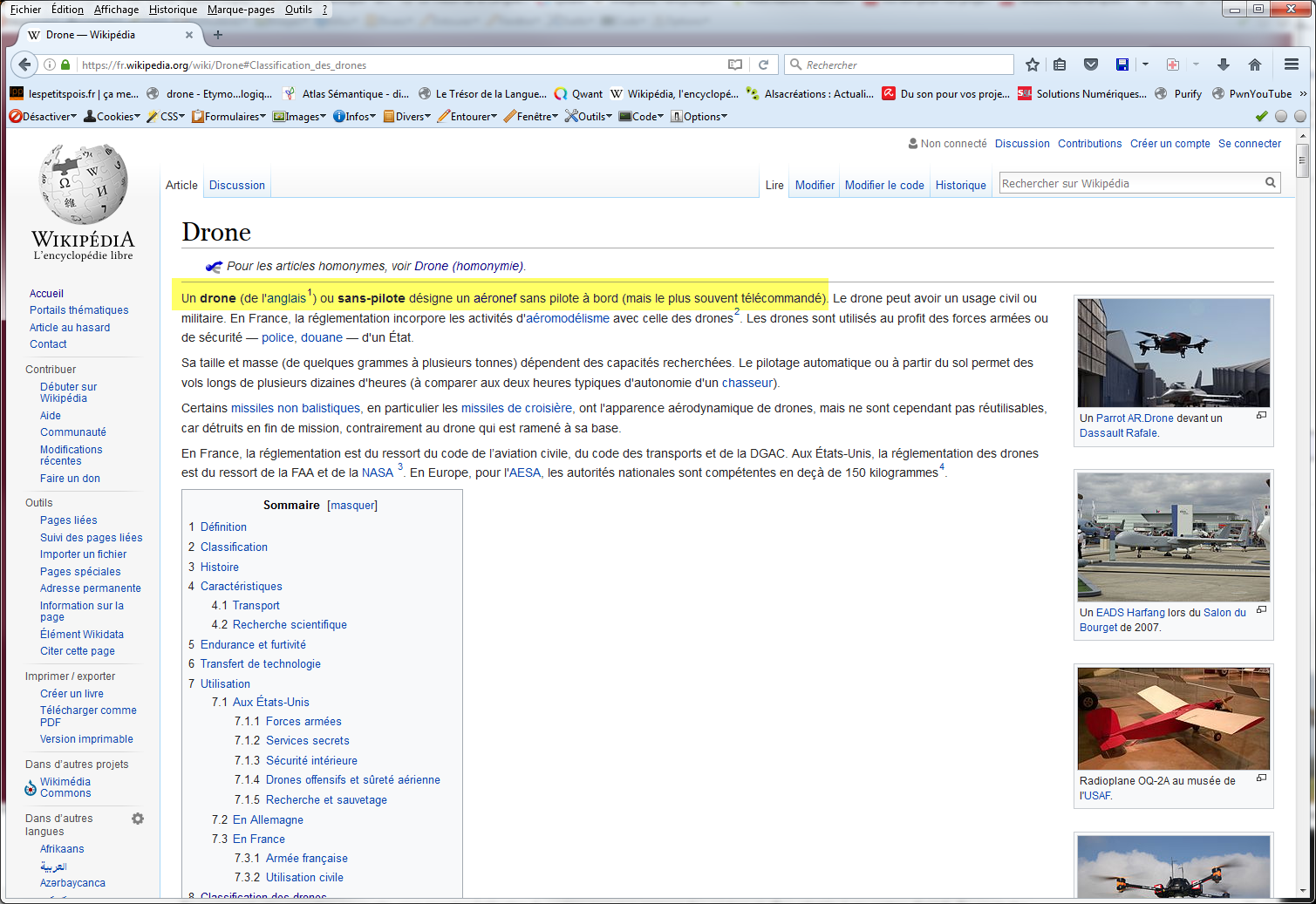This screenshot has height=904, width=1316.
Task: Click the Rechercher sur Wikipédia search field
Action: [1130, 184]
